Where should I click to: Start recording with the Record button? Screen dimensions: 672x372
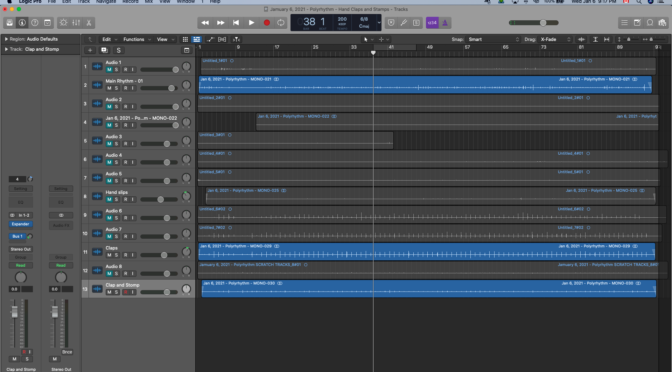point(267,23)
